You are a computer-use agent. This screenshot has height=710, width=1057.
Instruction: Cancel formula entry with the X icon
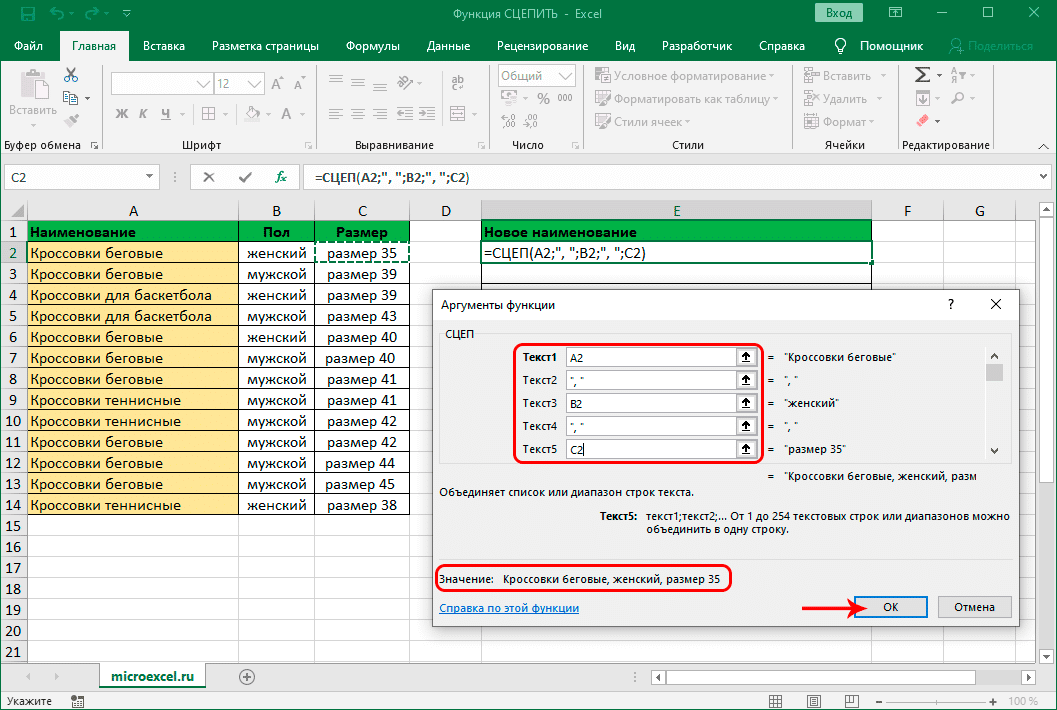[x=209, y=177]
